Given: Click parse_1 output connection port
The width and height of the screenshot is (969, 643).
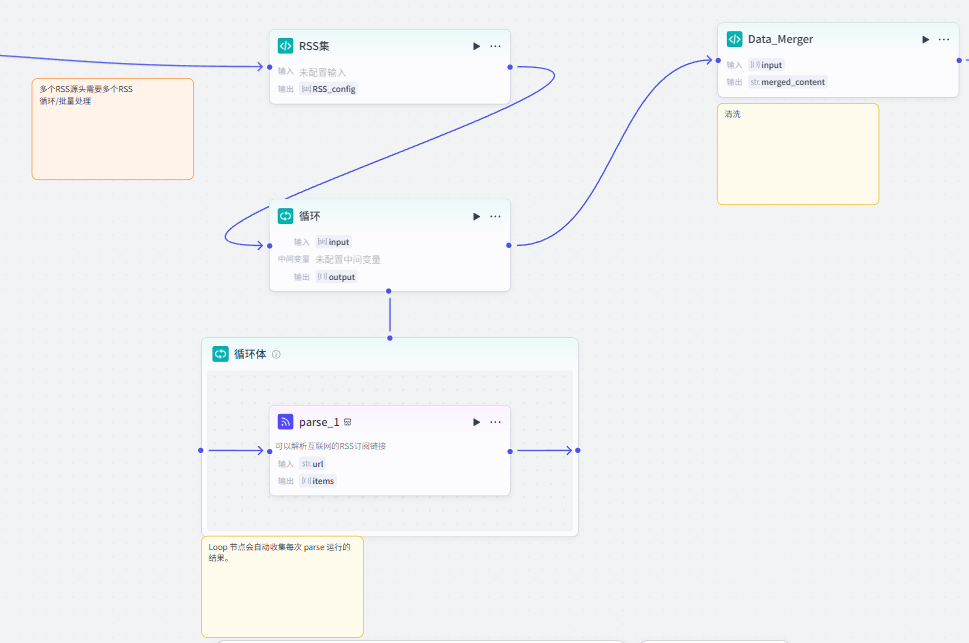Looking at the screenshot, I should (x=510, y=451).
